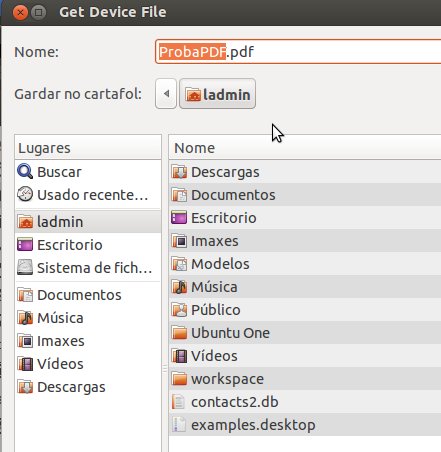Image resolution: width=441 pixels, height=452 pixels.
Task: Click the Modelos folder icon
Action: tap(179, 264)
